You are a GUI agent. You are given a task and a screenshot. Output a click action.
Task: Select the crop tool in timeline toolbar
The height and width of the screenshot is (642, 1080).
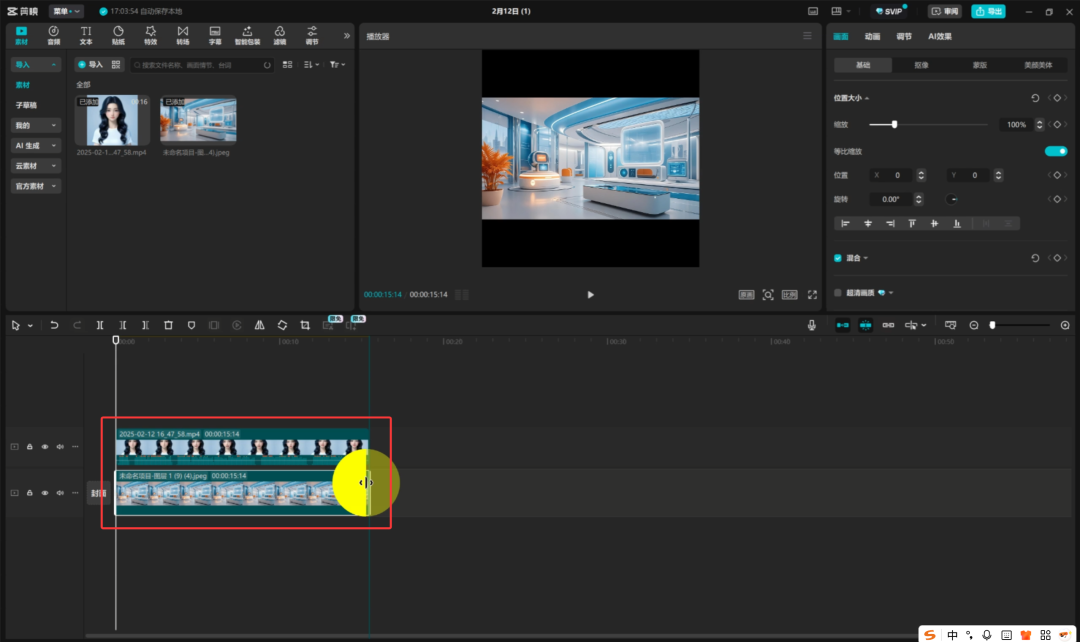tap(305, 325)
